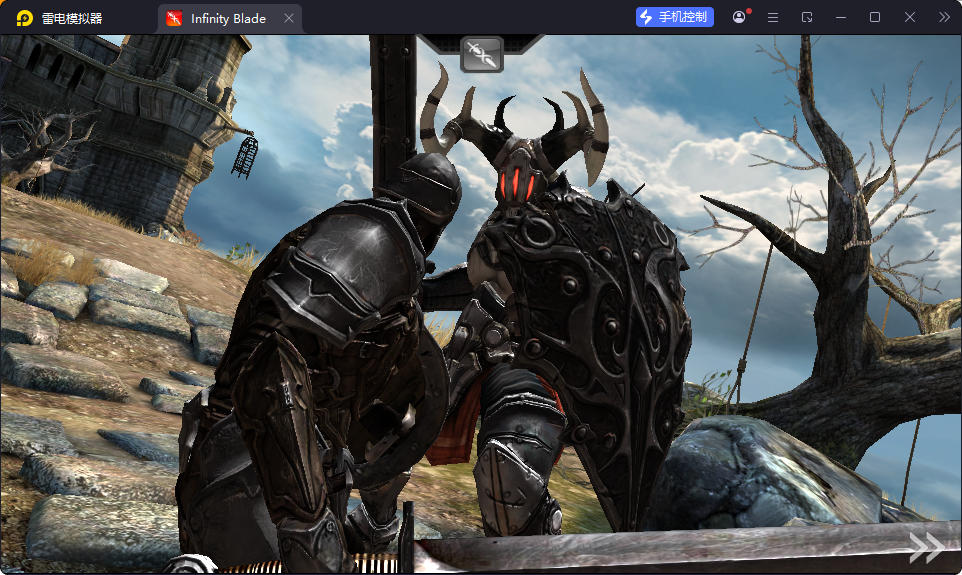The image size is (962, 575).
Task: Maximize the emulator window
Action: click(875, 17)
